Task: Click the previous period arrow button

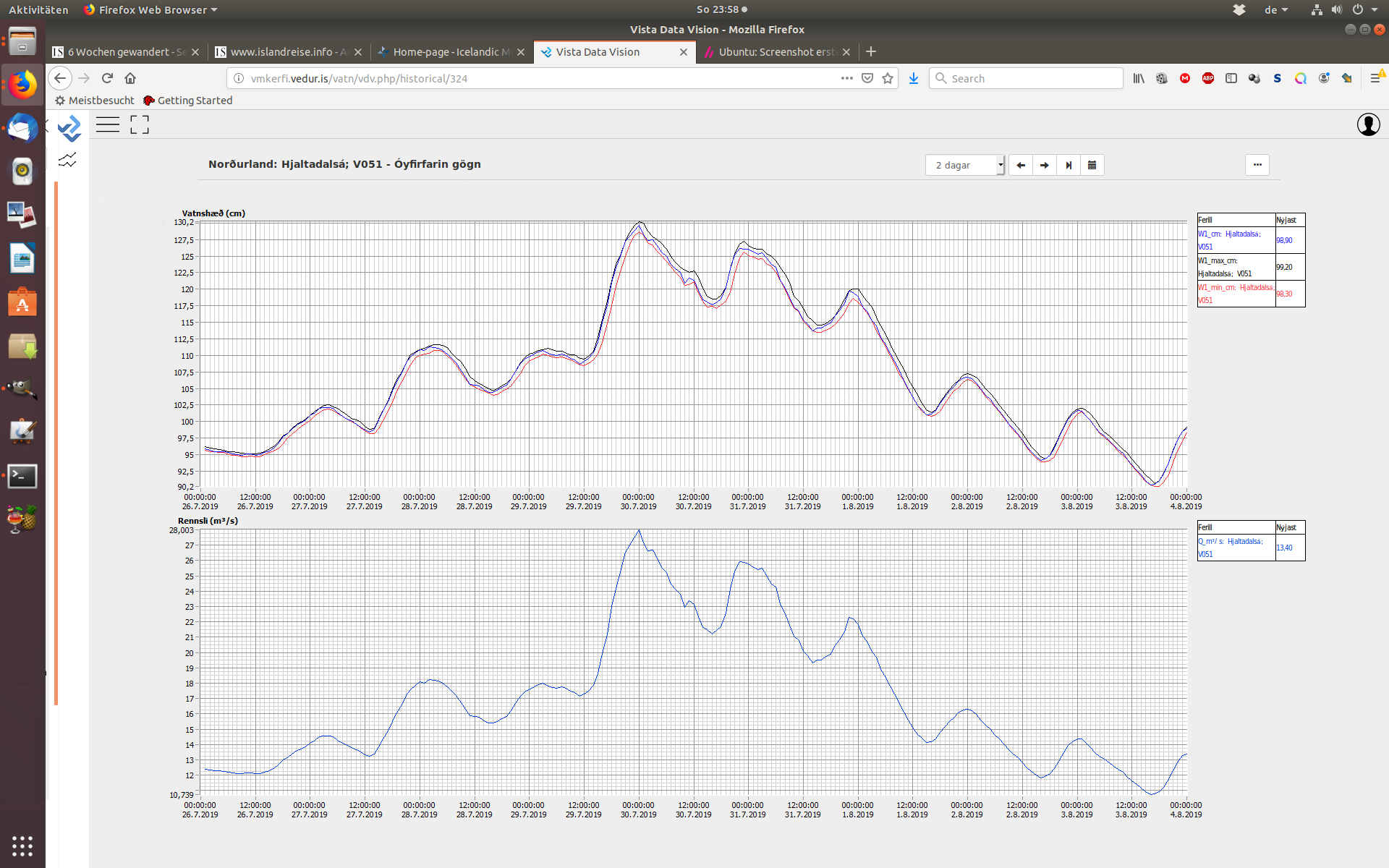Action: 1020,166
